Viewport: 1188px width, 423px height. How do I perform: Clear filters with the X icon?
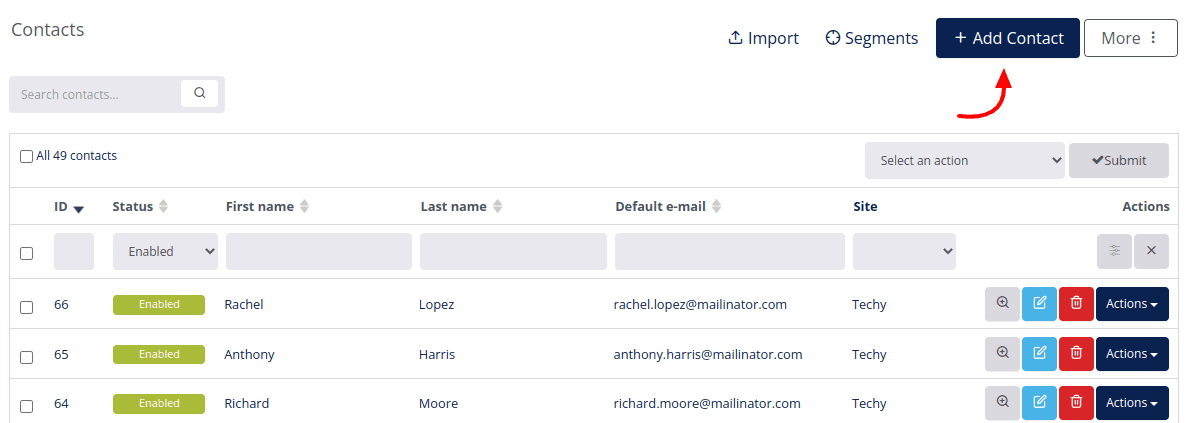point(1151,251)
